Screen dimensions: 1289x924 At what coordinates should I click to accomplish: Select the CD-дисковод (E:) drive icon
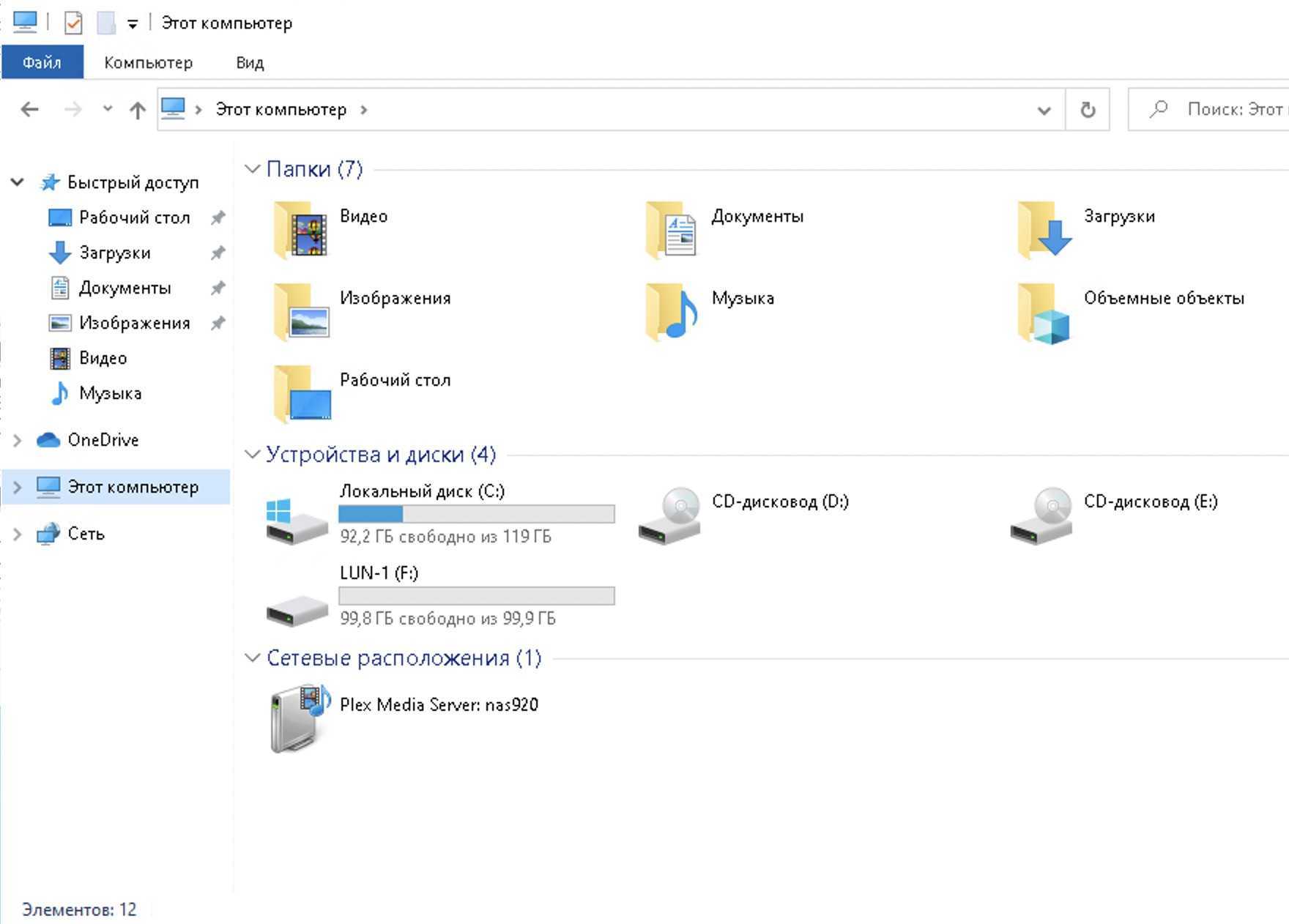1041,515
